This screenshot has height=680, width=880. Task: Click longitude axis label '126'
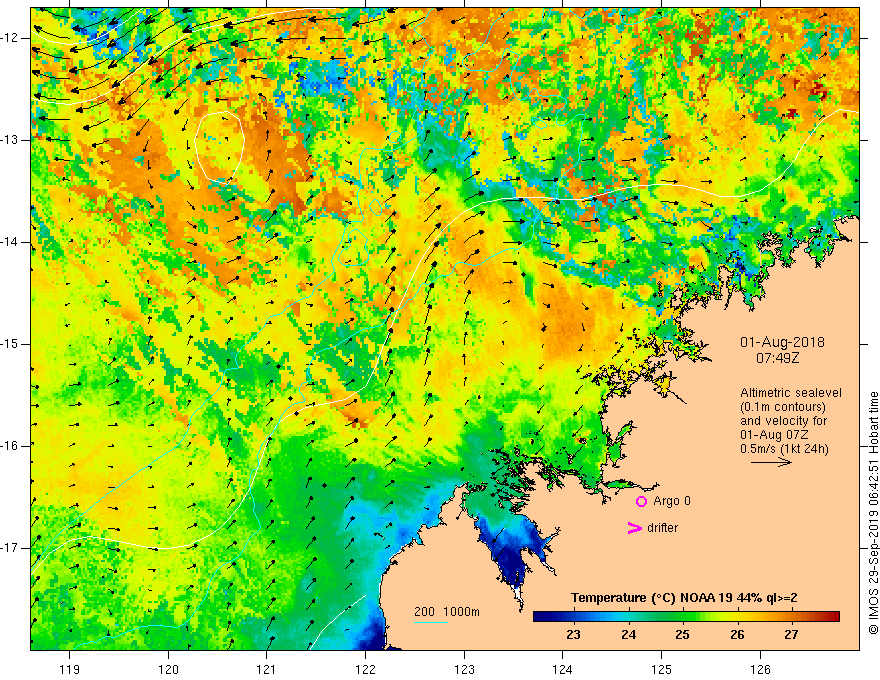[760, 669]
